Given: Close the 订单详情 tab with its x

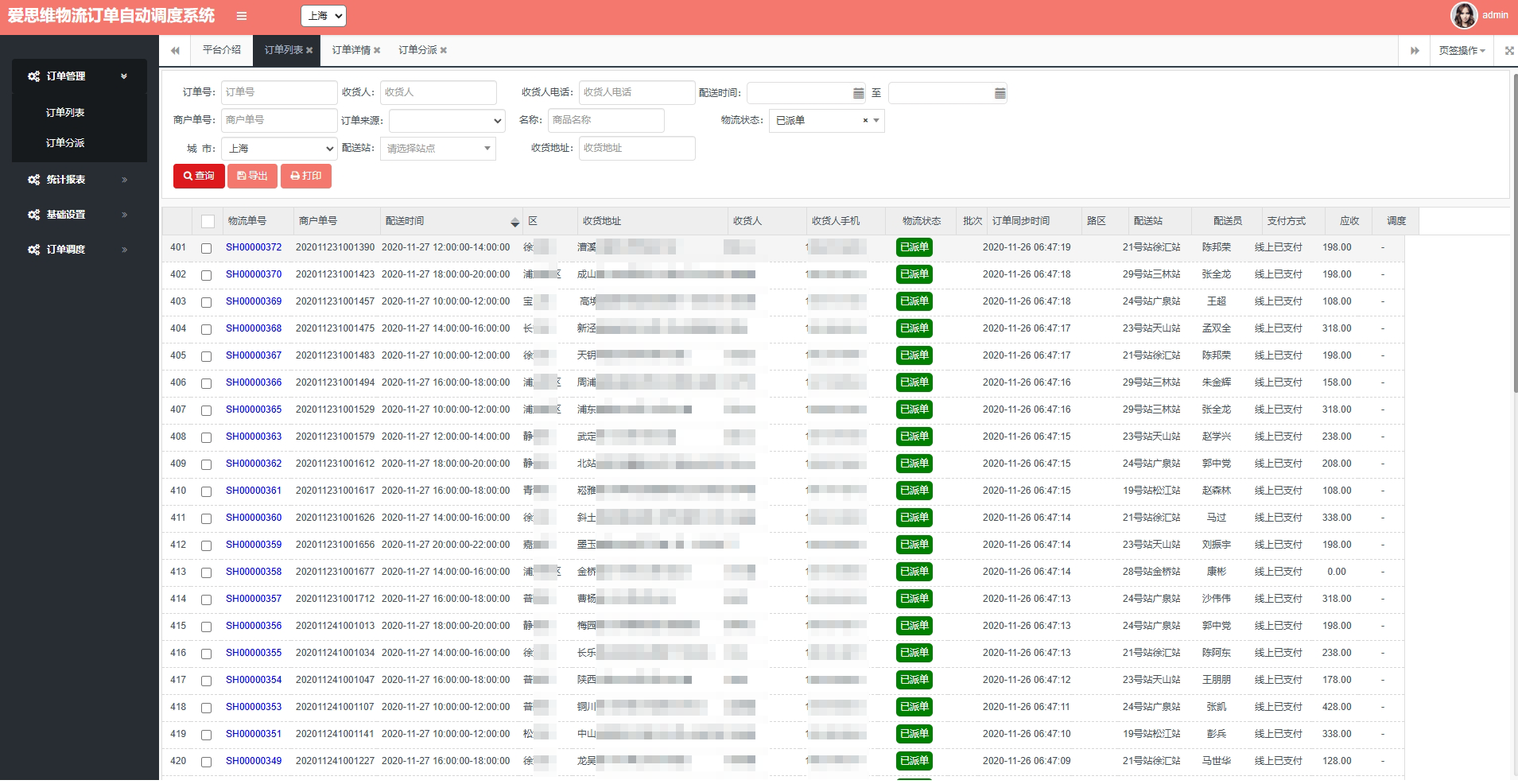Looking at the screenshot, I should coord(377,50).
